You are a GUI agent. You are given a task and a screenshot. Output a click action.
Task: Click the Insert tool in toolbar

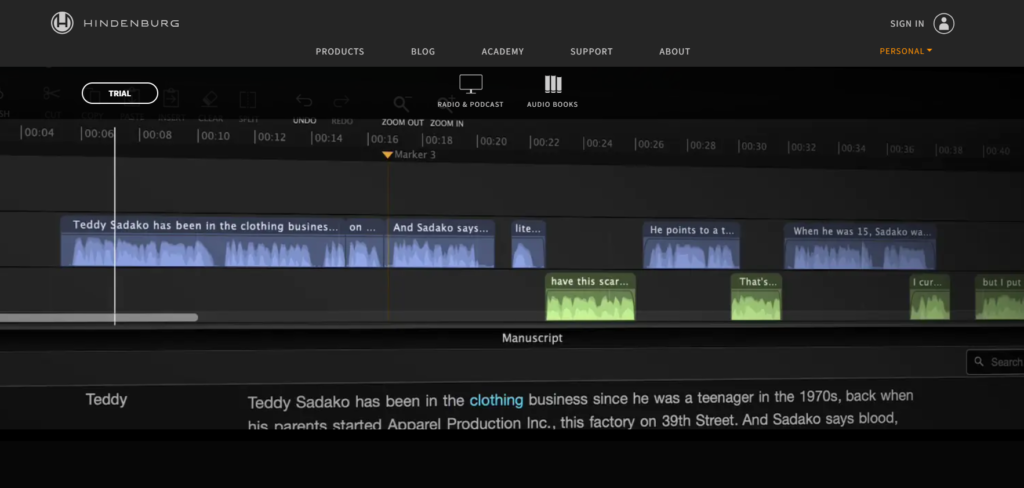click(171, 99)
